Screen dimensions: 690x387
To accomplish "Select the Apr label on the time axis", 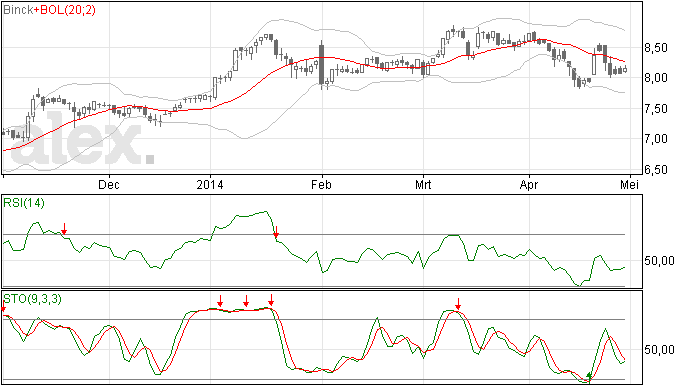I will tap(529, 184).
